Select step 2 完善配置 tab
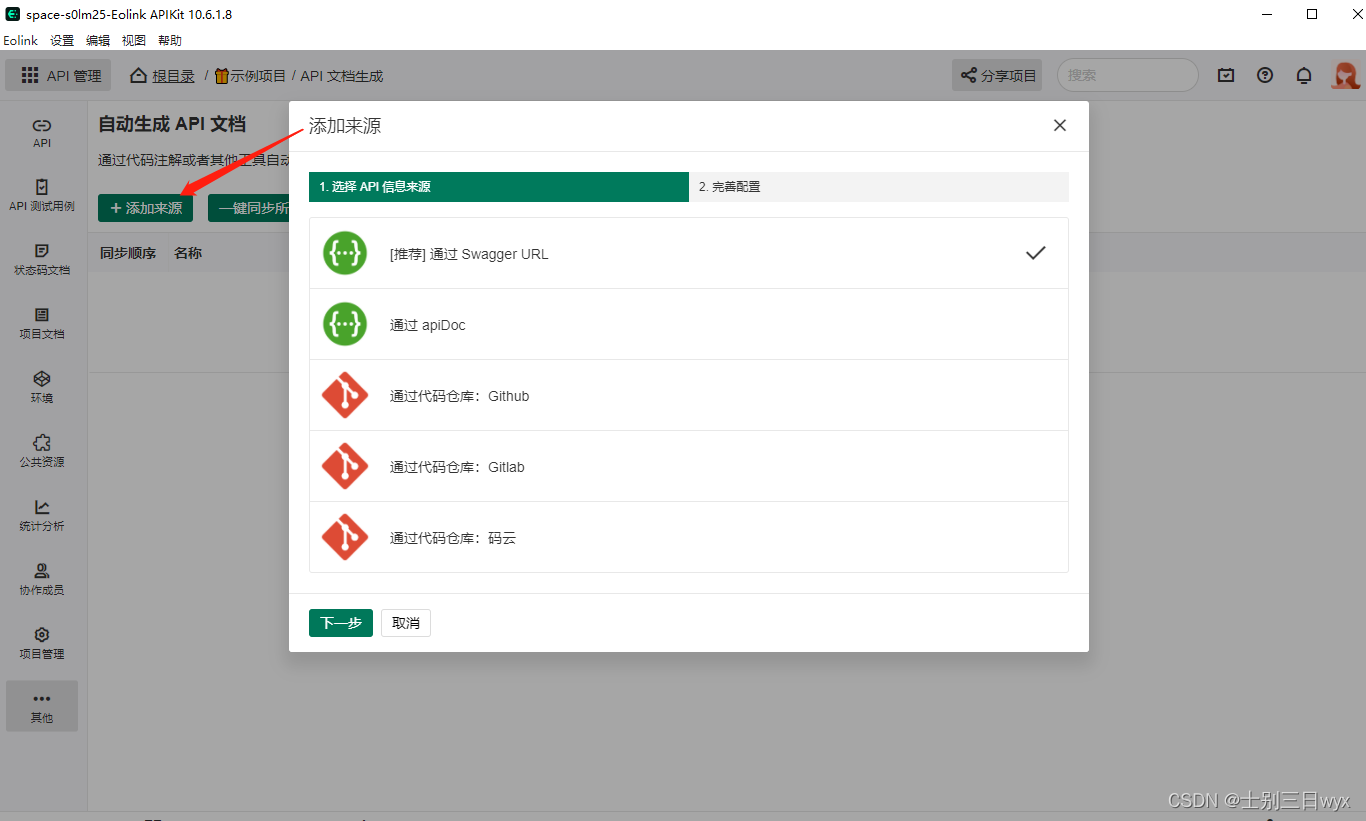Viewport: 1366px width, 821px height. (879, 187)
